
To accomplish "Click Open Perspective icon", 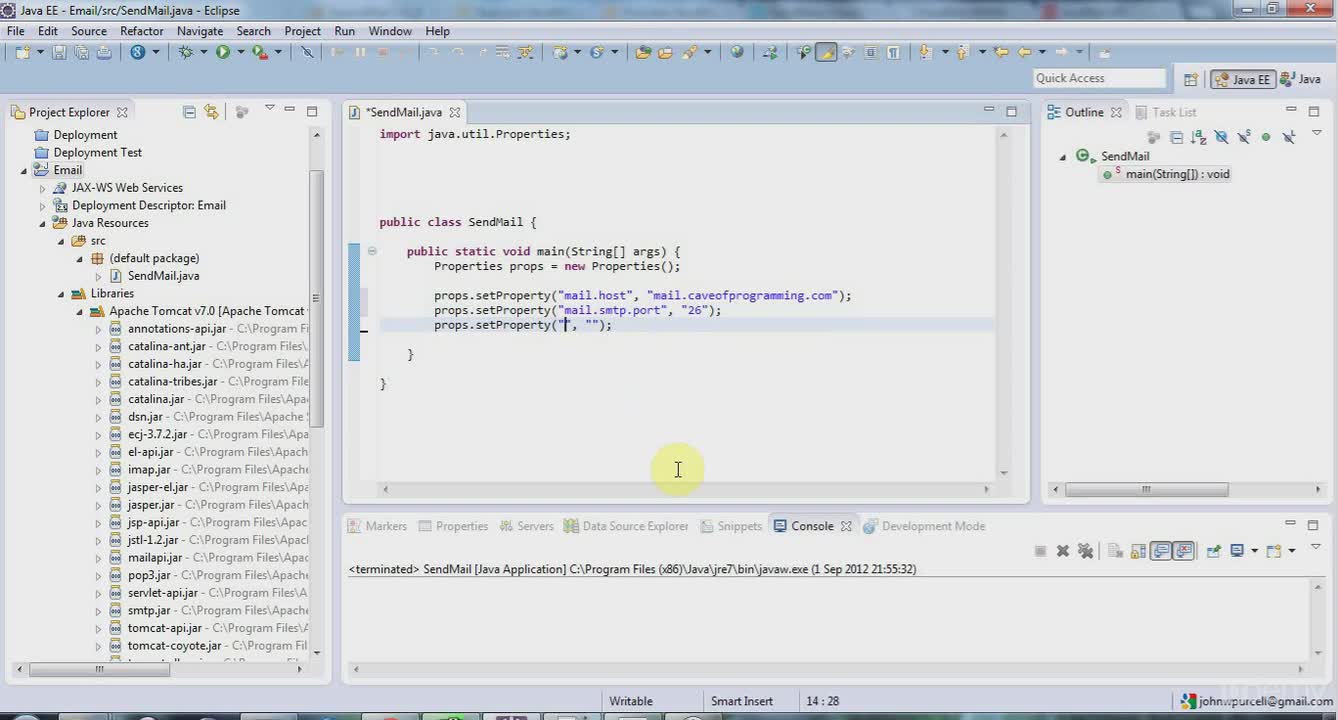I will point(1191,79).
